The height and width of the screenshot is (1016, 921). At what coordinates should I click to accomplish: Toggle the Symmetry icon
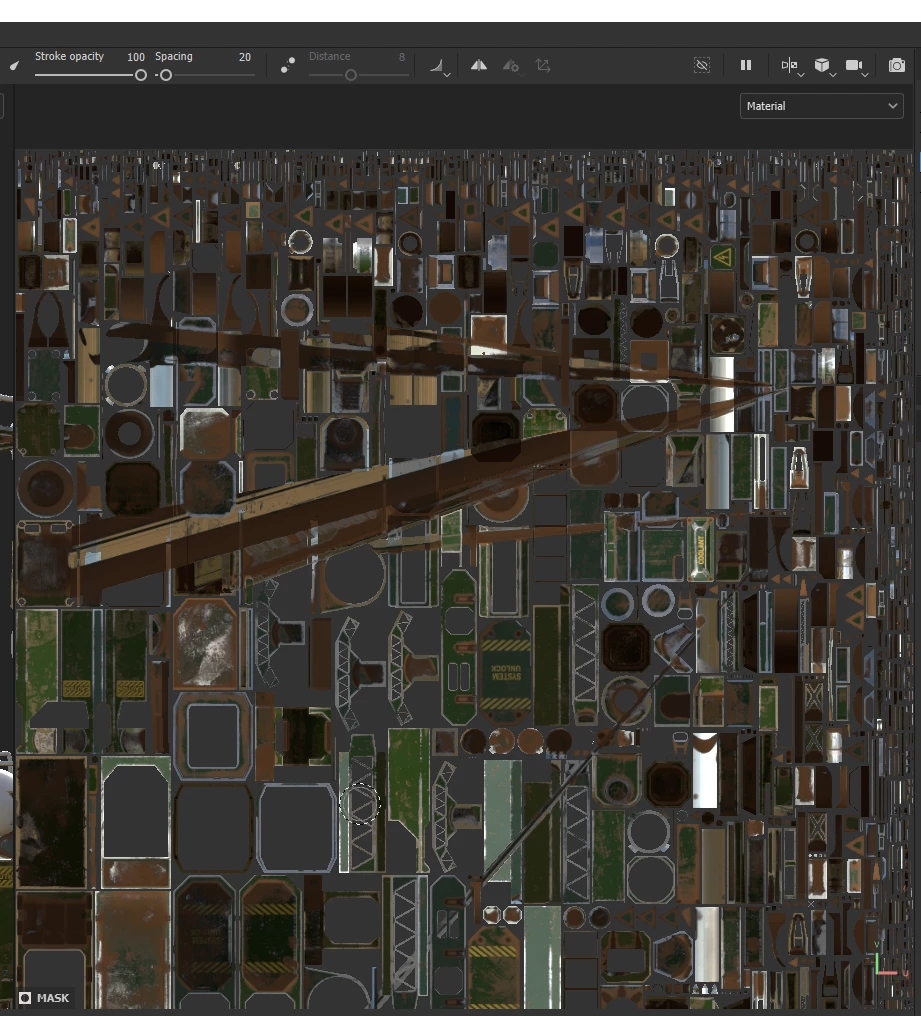pyautogui.click(x=479, y=65)
